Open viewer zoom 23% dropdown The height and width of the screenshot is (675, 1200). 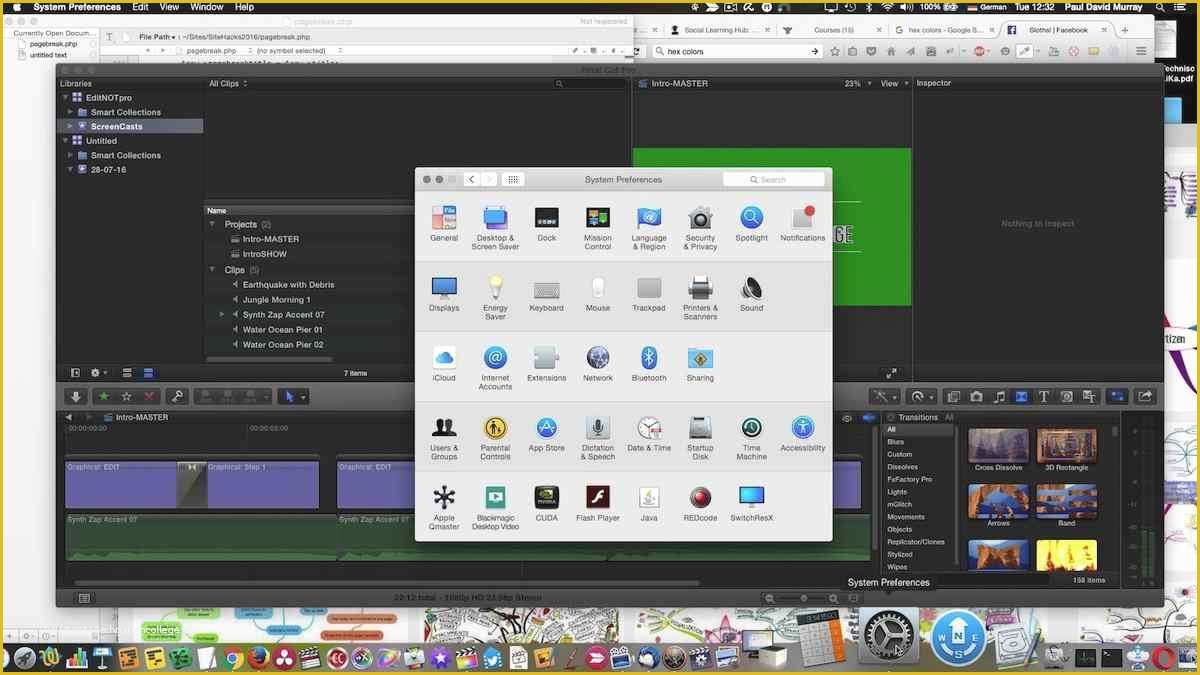tap(856, 84)
